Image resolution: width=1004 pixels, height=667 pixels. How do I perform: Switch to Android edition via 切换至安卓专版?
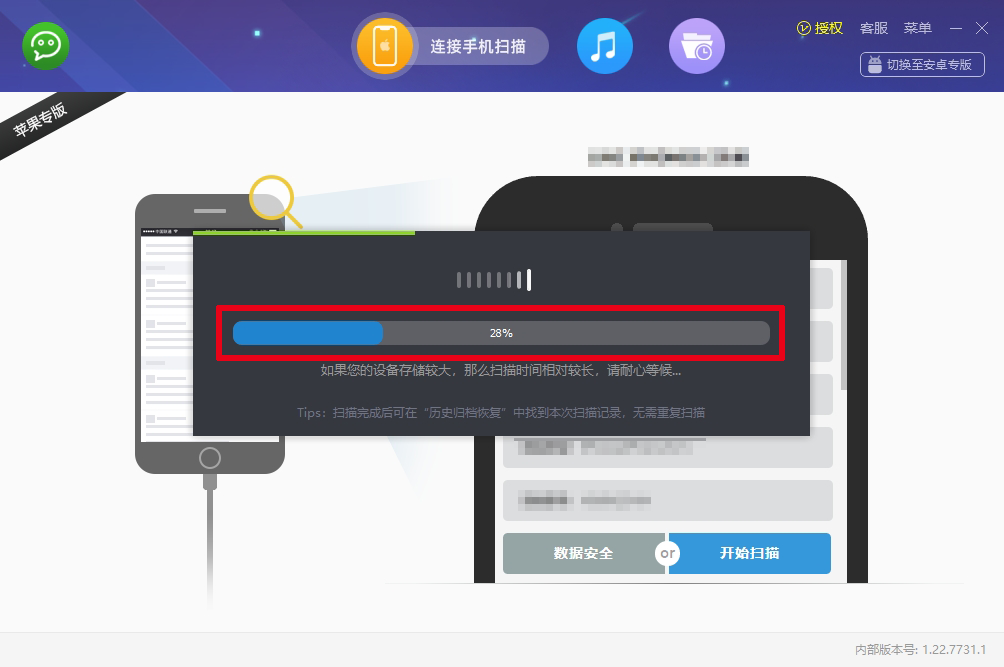coord(928,65)
